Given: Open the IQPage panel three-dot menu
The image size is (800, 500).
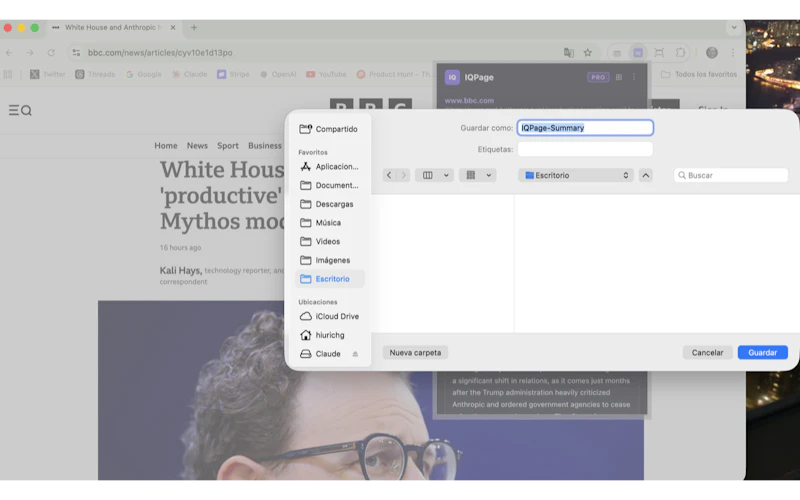Looking at the screenshot, I should click(634, 78).
